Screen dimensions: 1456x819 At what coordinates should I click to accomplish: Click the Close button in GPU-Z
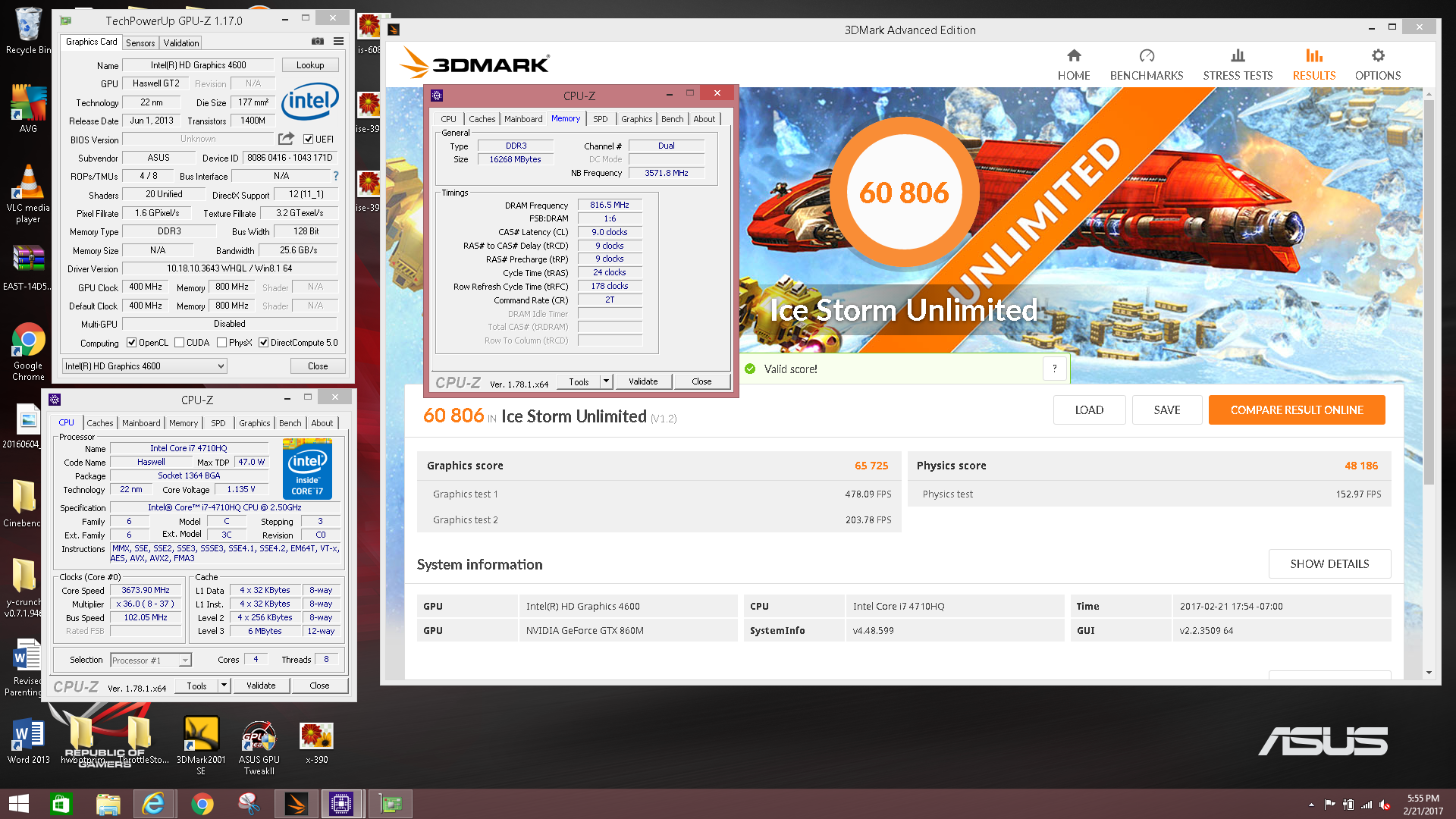tap(318, 366)
